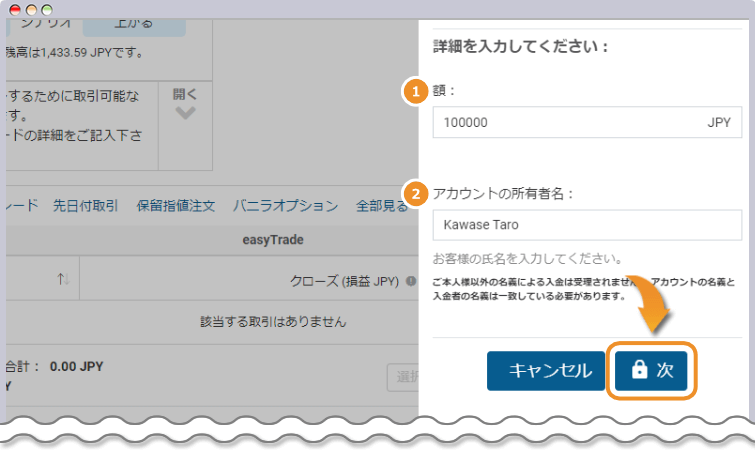Click the account holder name field
755x450 pixels.
(587, 225)
